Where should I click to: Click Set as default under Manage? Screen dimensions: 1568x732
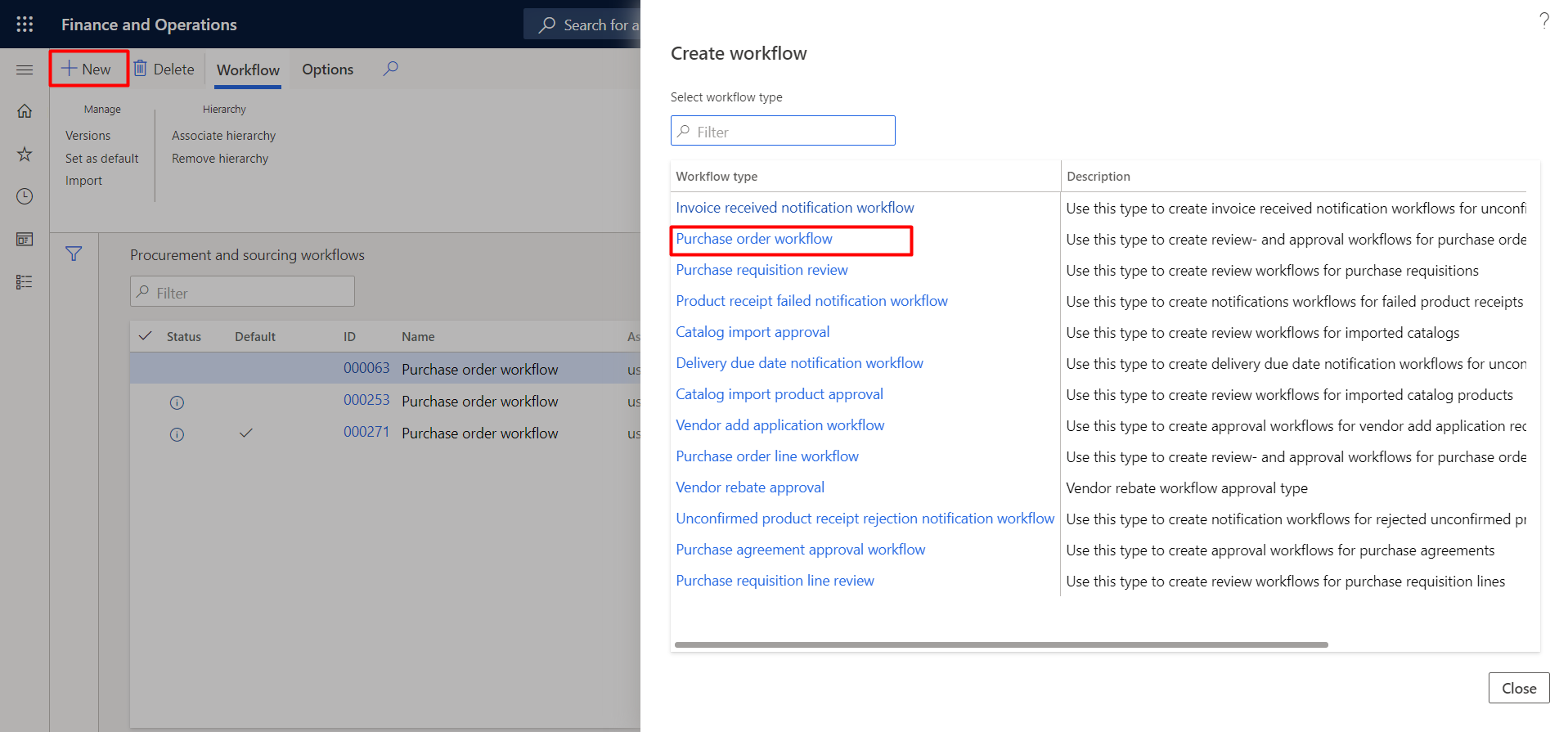click(x=102, y=159)
